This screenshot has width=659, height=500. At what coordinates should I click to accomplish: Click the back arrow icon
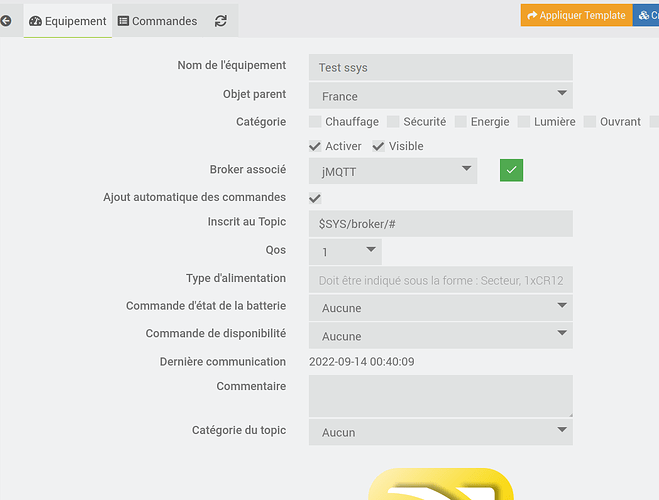coord(5,20)
